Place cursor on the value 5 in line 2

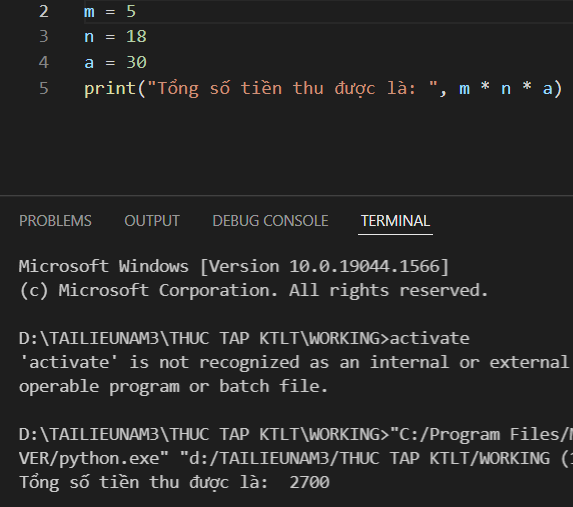pos(131,11)
